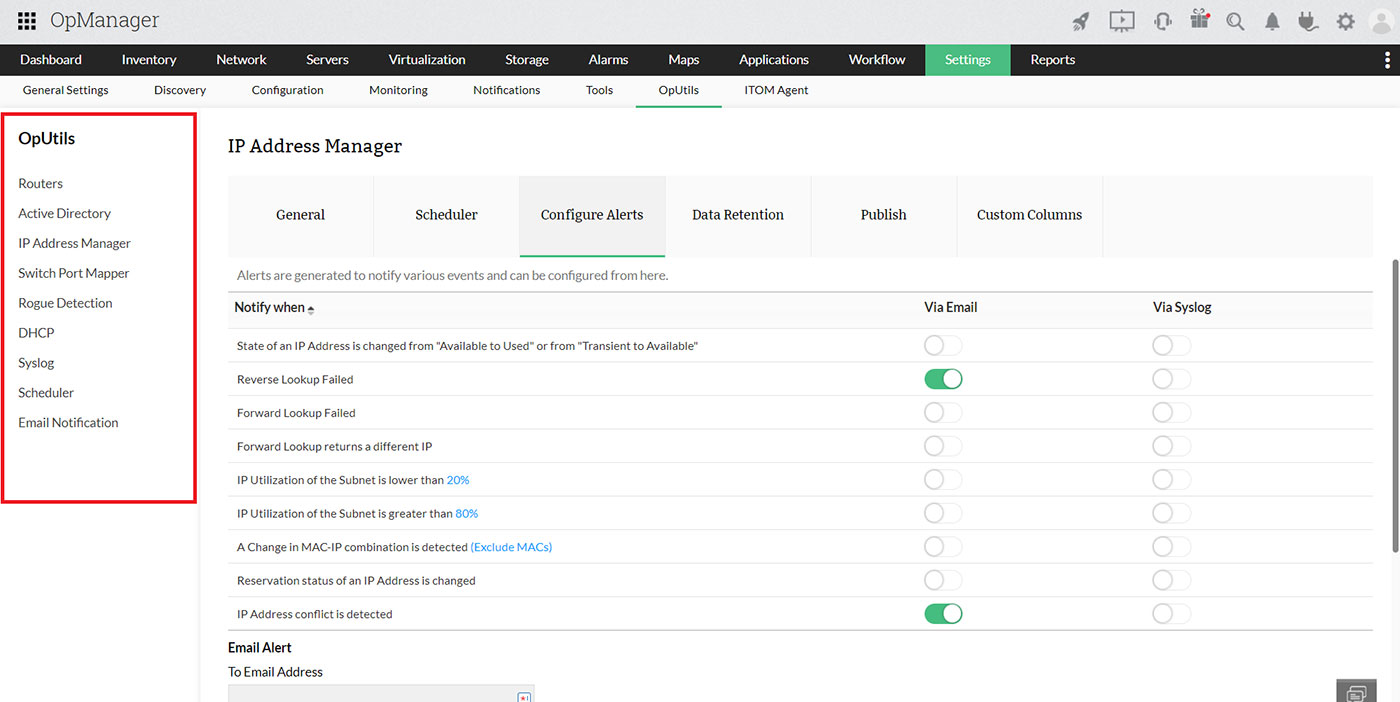Enable syslog alert for Reverse Lookup Failed

tap(1171, 379)
